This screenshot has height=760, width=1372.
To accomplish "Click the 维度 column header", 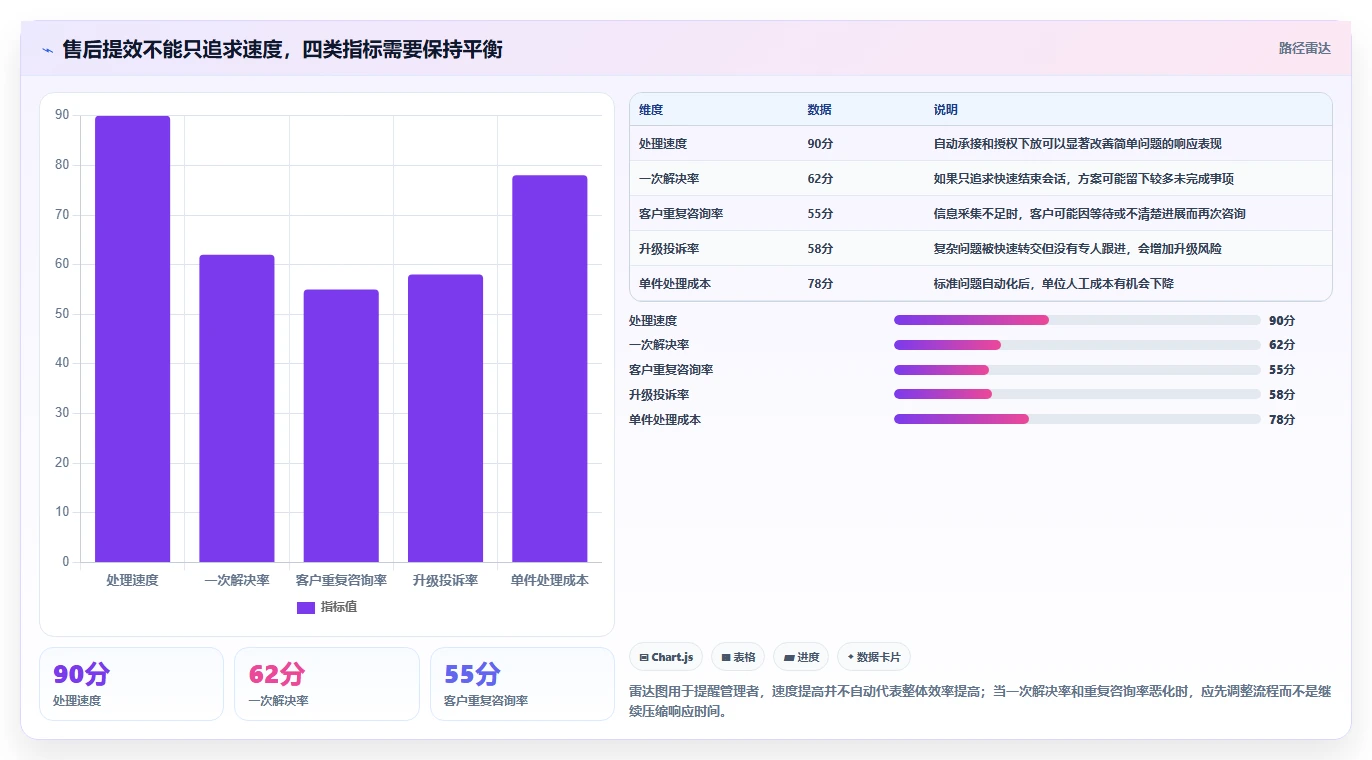I will coord(651,110).
